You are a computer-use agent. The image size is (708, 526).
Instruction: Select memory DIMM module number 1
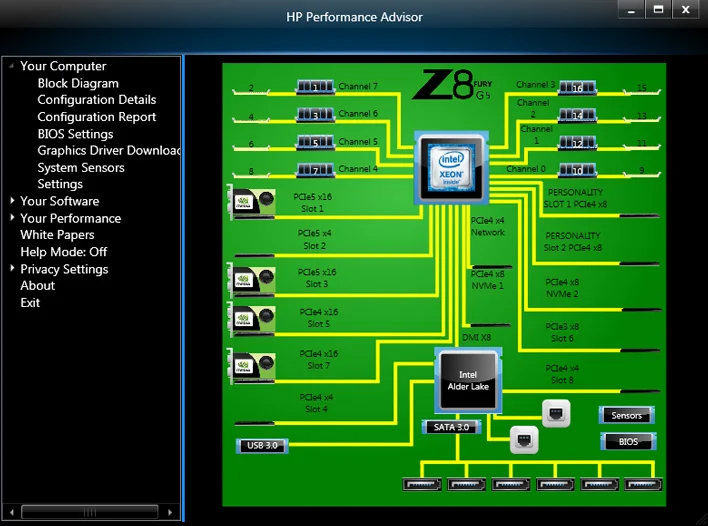click(x=316, y=88)
